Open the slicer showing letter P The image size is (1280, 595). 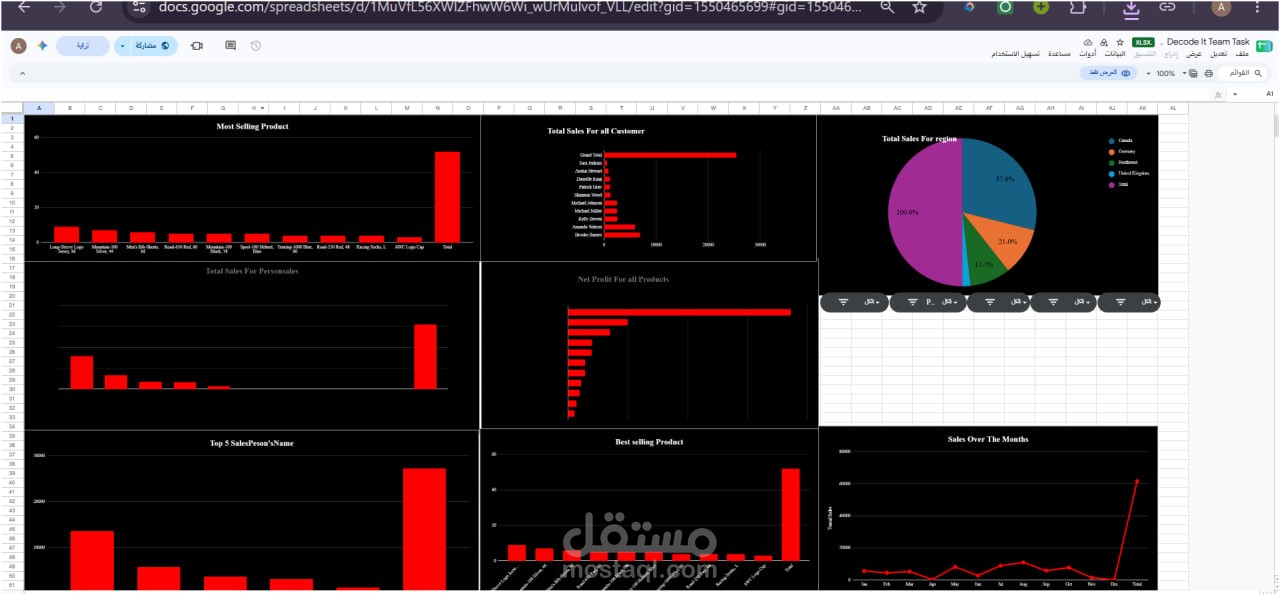(x=926, y=301)
